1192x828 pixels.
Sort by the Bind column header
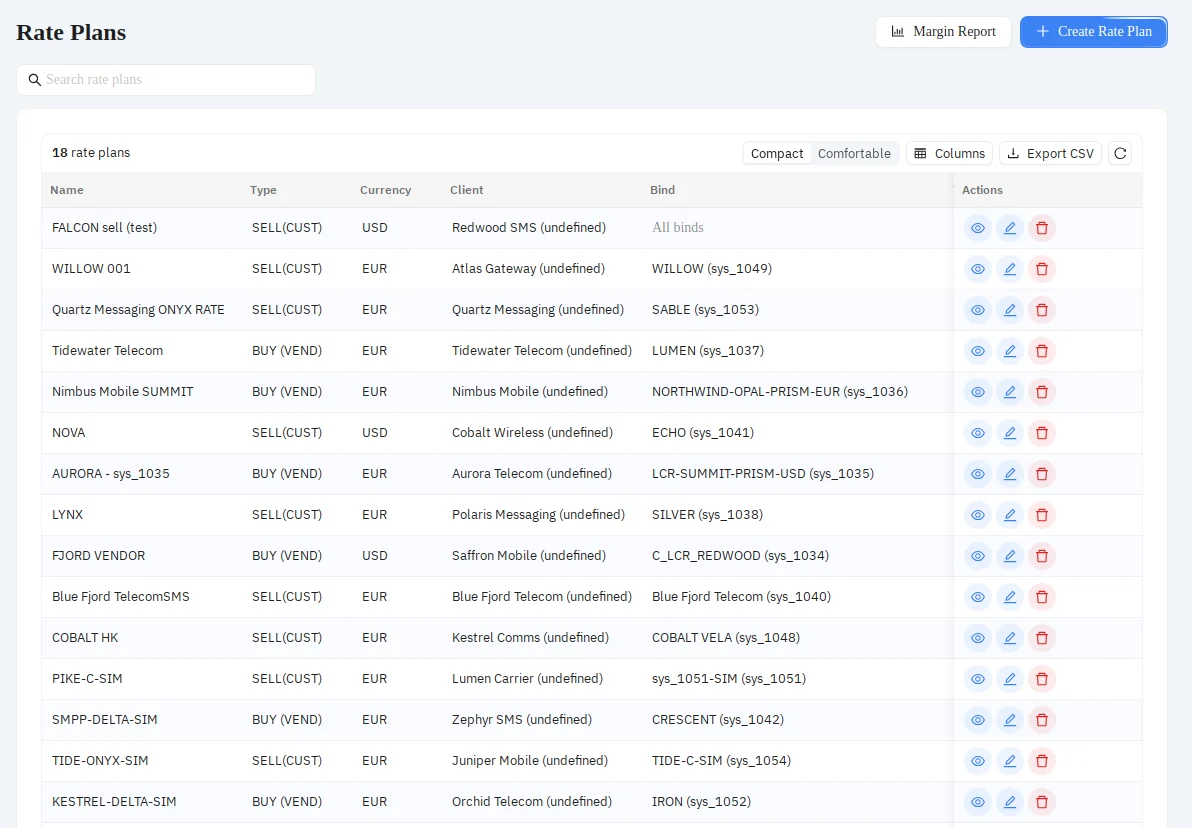click(x=662, y=190)
